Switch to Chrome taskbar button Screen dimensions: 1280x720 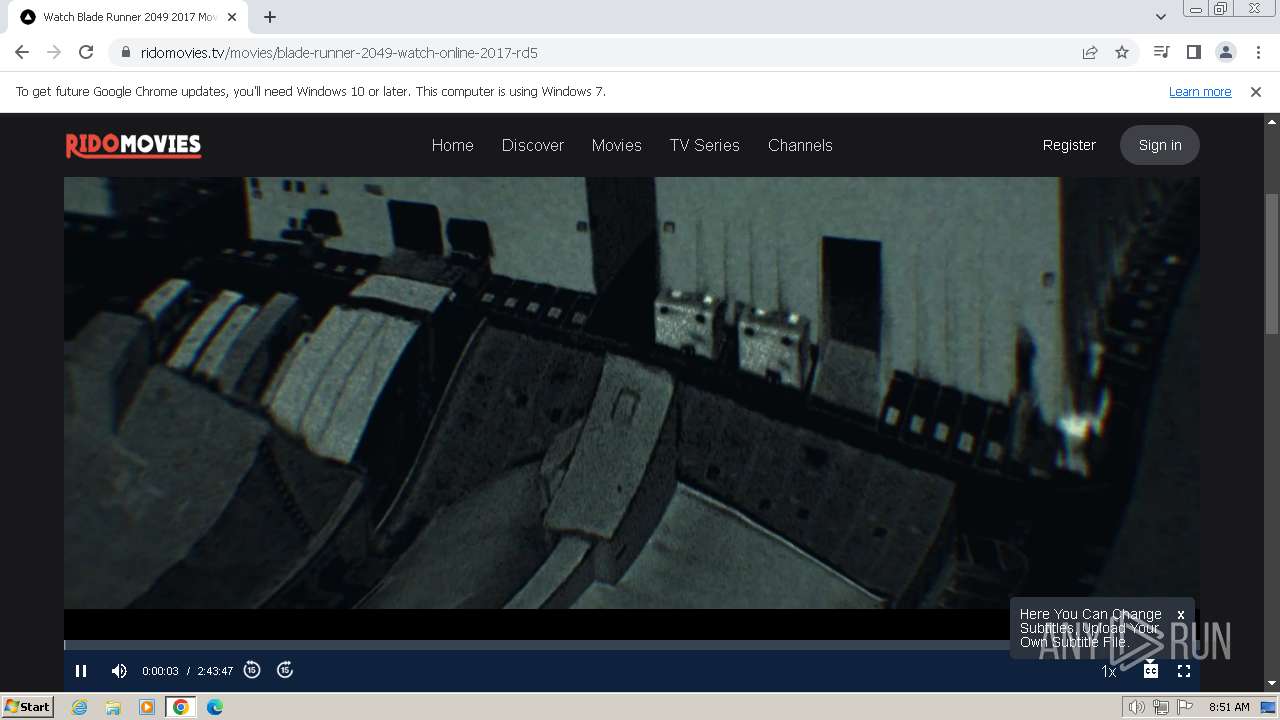click(x=181, y=707)
